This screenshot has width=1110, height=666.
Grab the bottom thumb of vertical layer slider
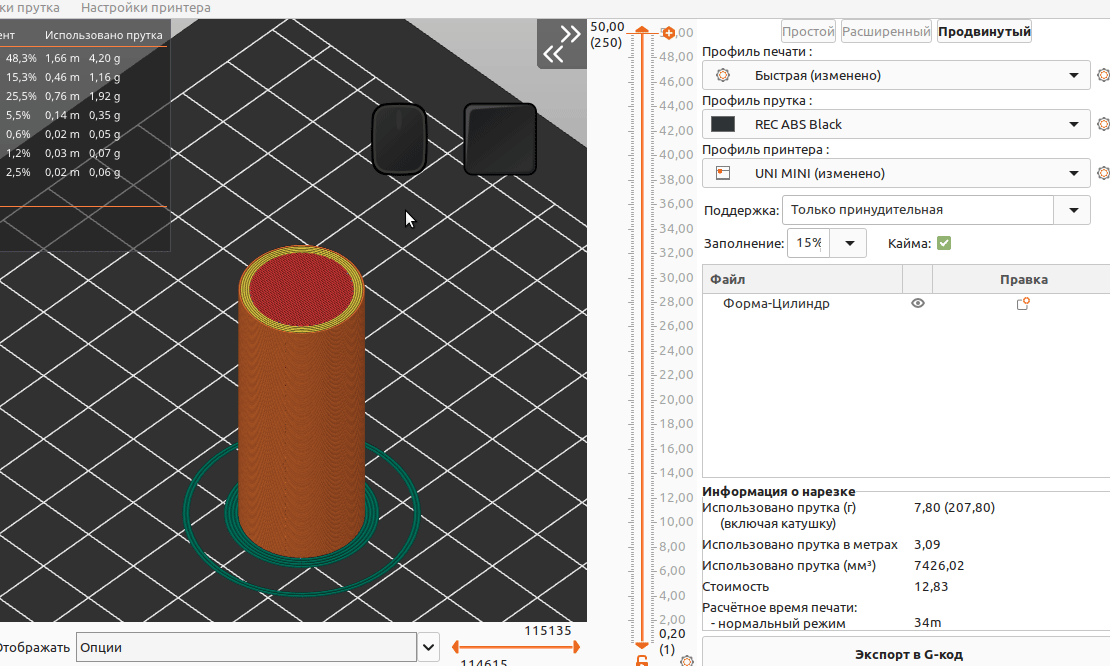(641, 645)
